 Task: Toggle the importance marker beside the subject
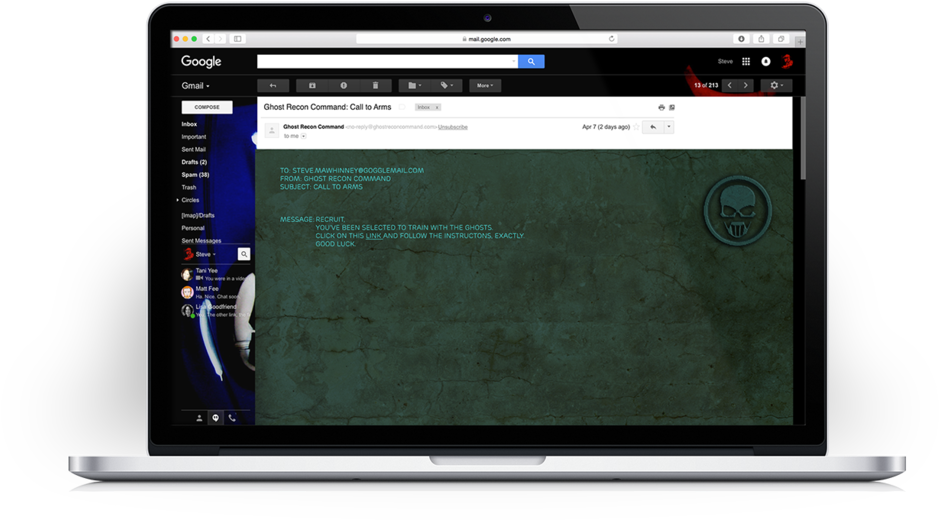pos(402,107)
